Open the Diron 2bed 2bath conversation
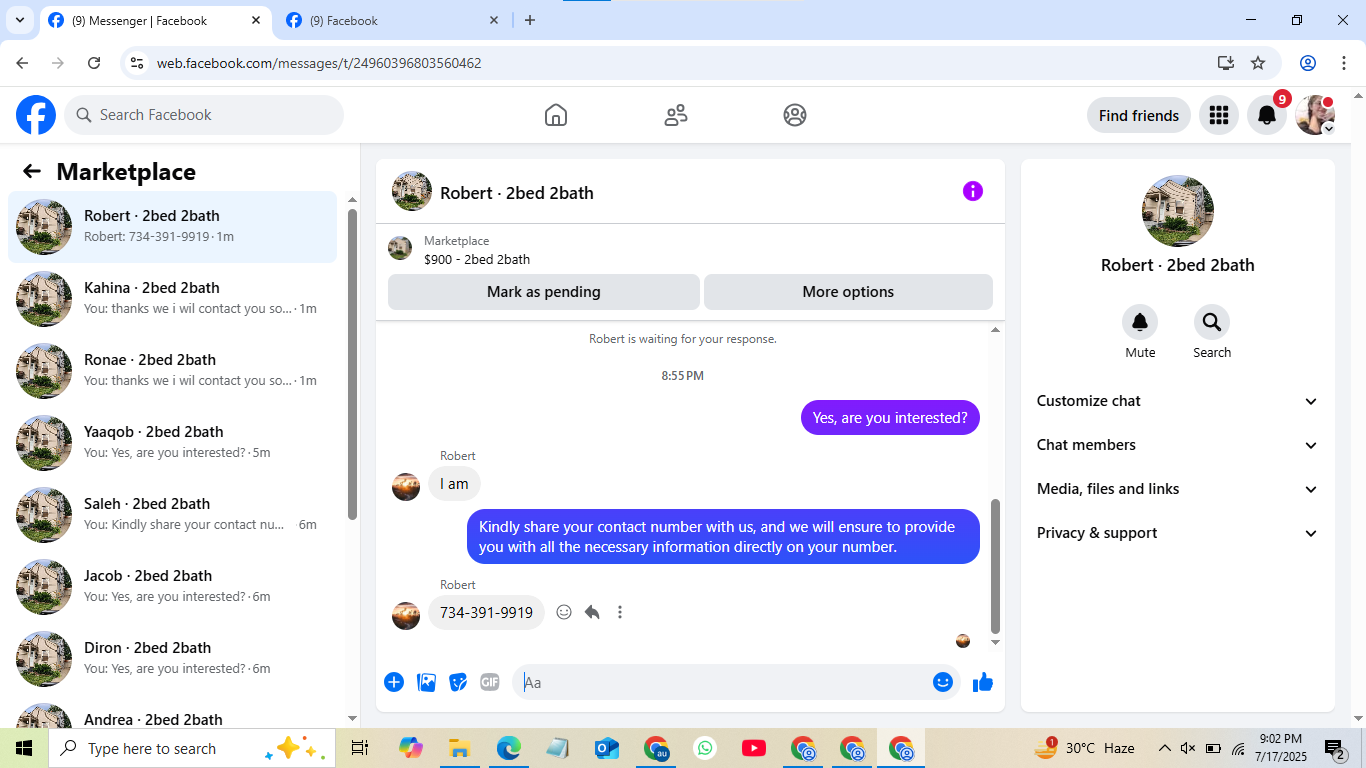 pos(173,659)
